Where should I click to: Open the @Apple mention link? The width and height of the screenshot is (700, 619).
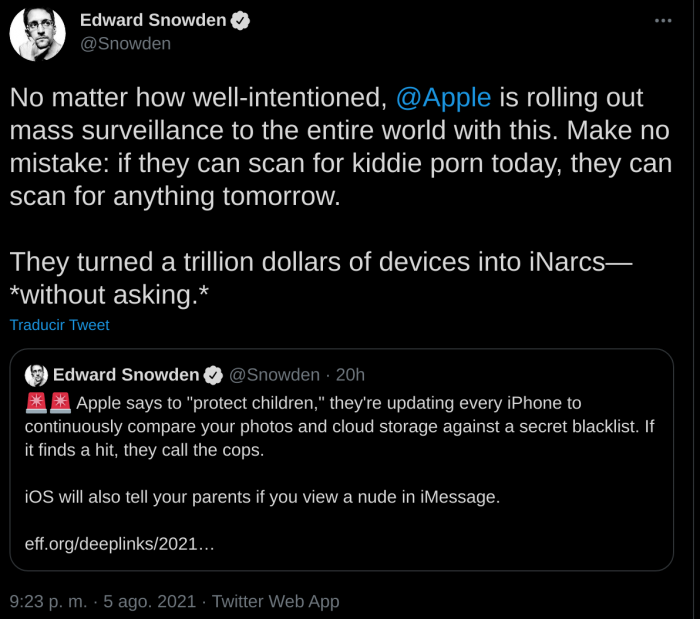tap(443, 98)
